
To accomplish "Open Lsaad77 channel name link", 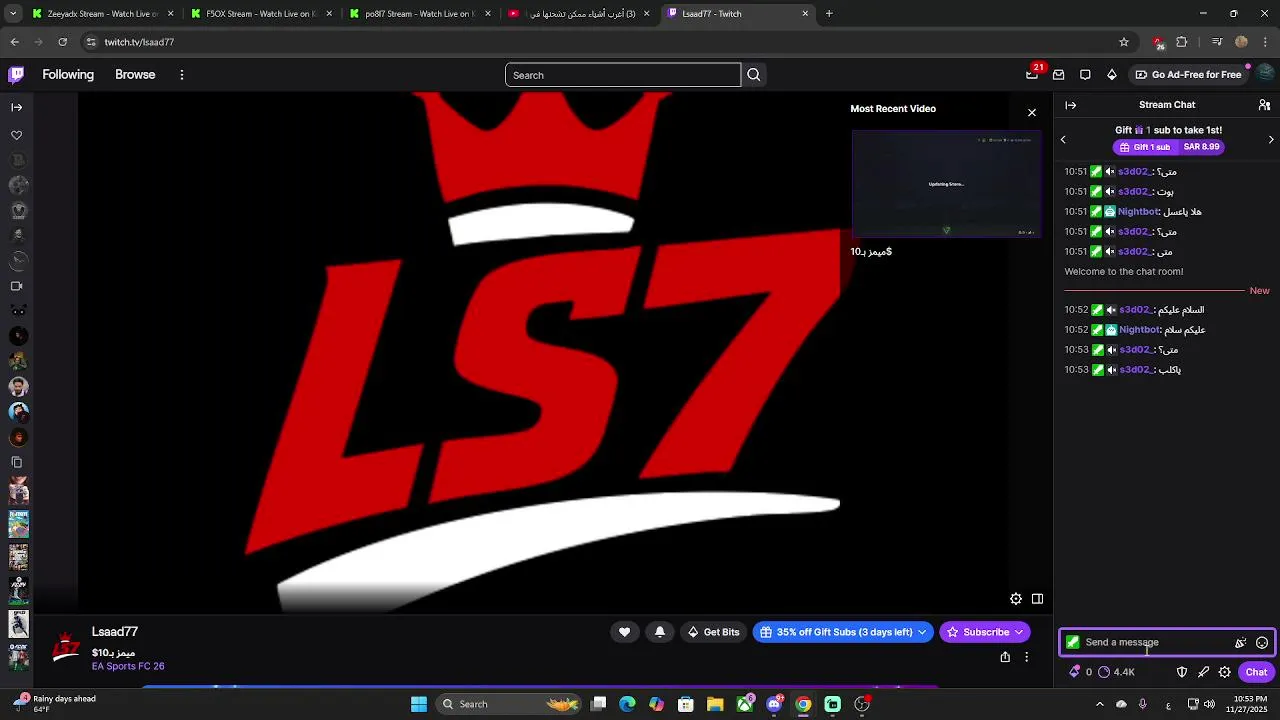I will pyautogui.click(x=115, y=632).
